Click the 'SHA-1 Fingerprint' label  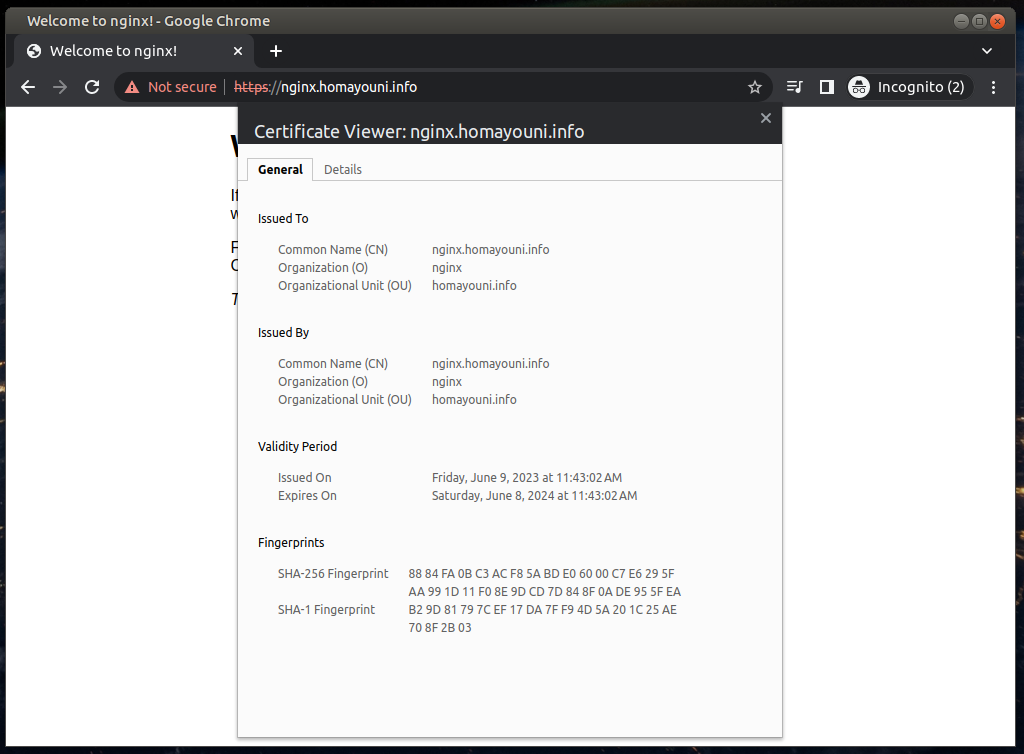(x=327, y=610)
